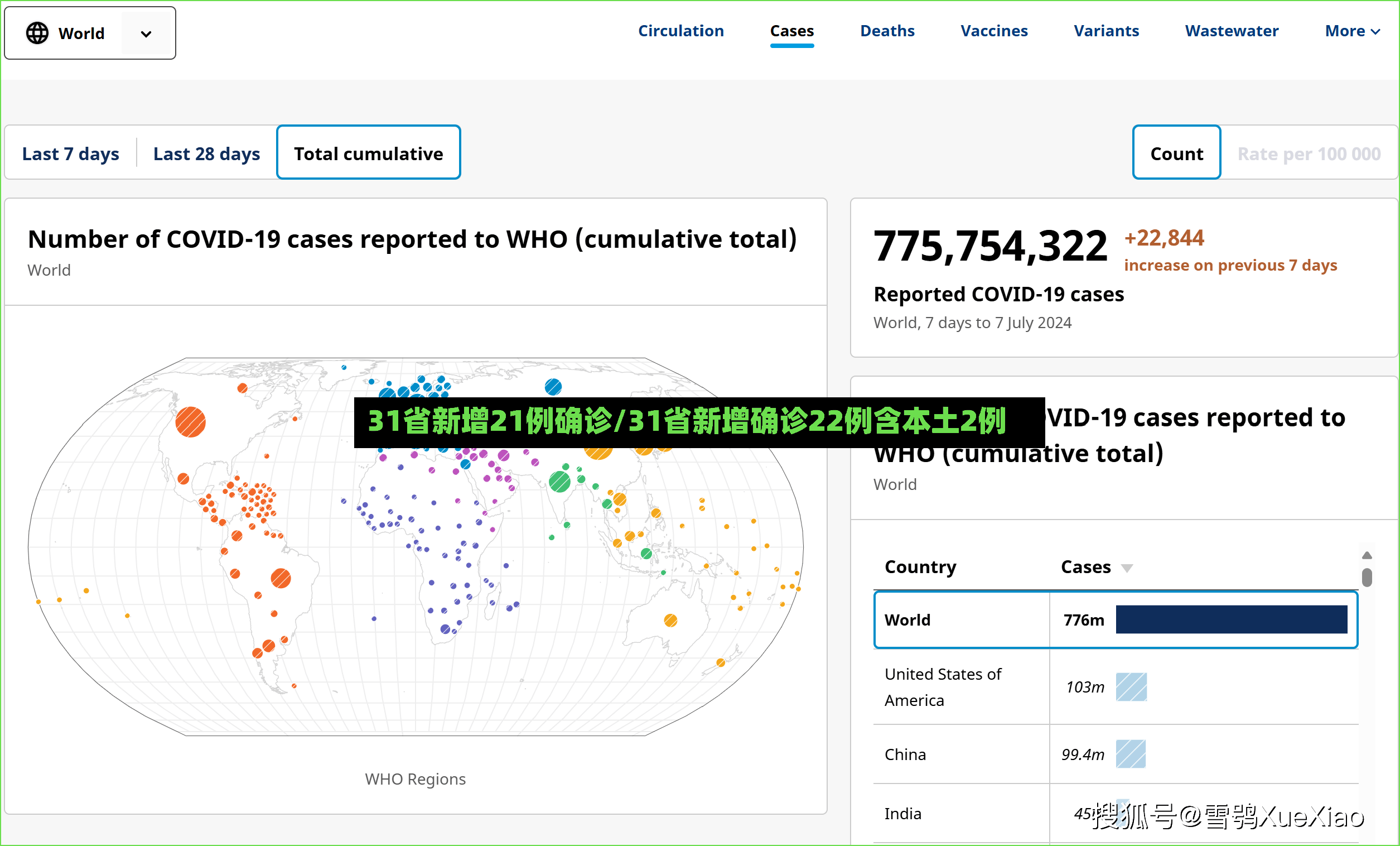Screen dimensions: 1400x846
Task: Click the globe icon beside World
Action: coord(37,33)
